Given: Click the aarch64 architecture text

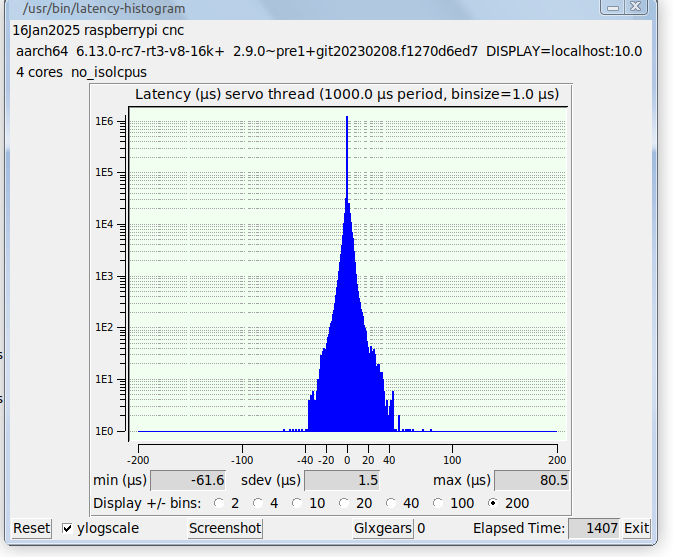Looking at the screenshot, I should (42, 51).
